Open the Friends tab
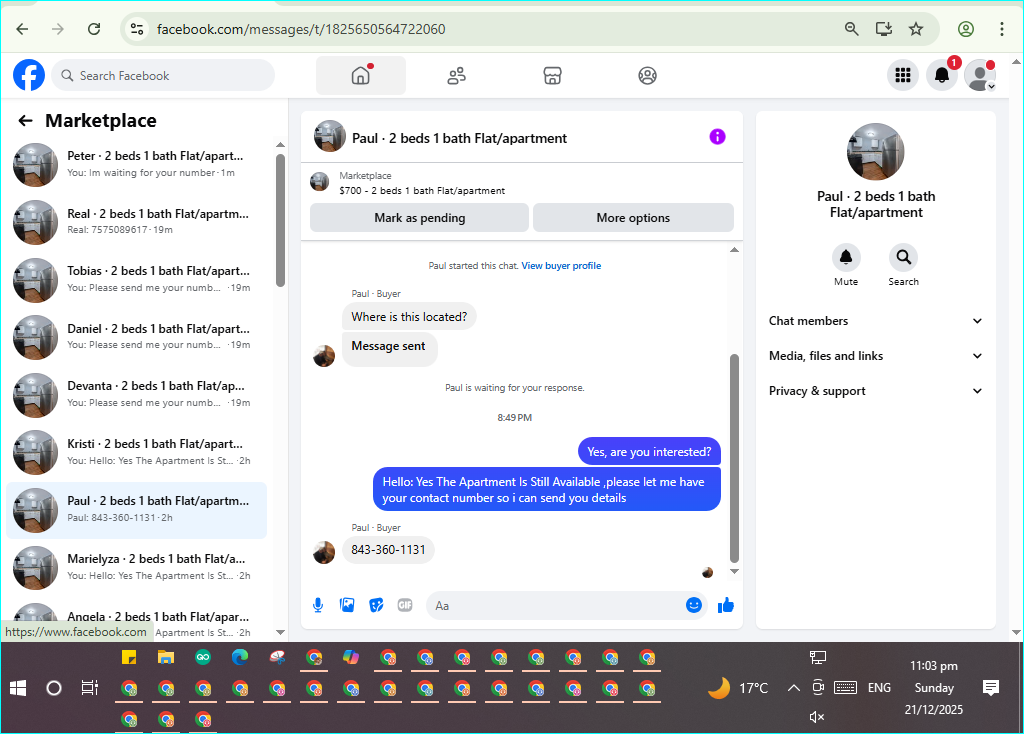The height and width of the screenshot is (734, 1024). click(456, 76)
